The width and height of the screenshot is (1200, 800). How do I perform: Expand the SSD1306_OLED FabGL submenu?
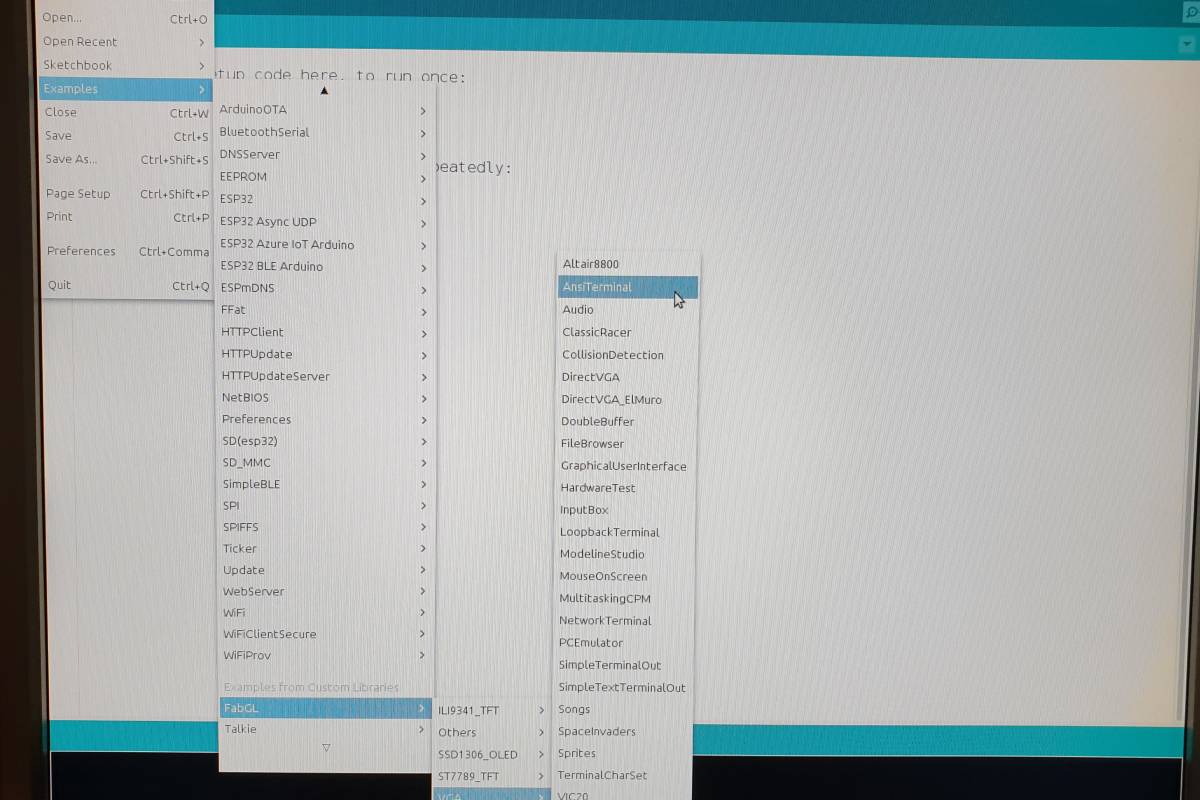pyautogui.click(x=491, y=755)
